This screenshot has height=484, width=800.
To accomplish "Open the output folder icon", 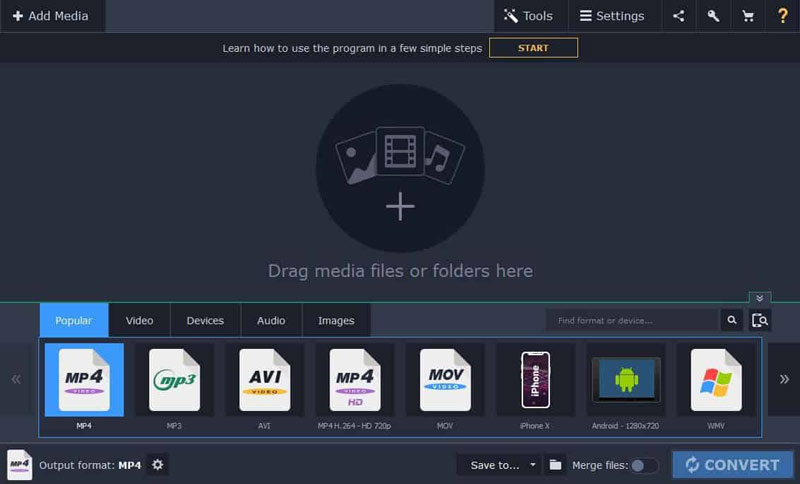I will click(555, 465).
